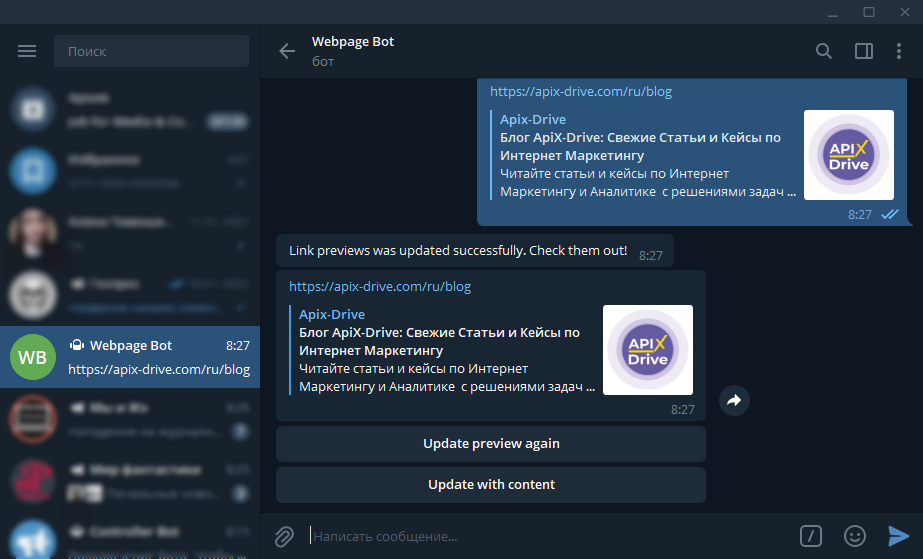923x559 pixels.
Task: Open Apix-Drive logo thumbnail in sent message
Action: [x=849, y=155]
